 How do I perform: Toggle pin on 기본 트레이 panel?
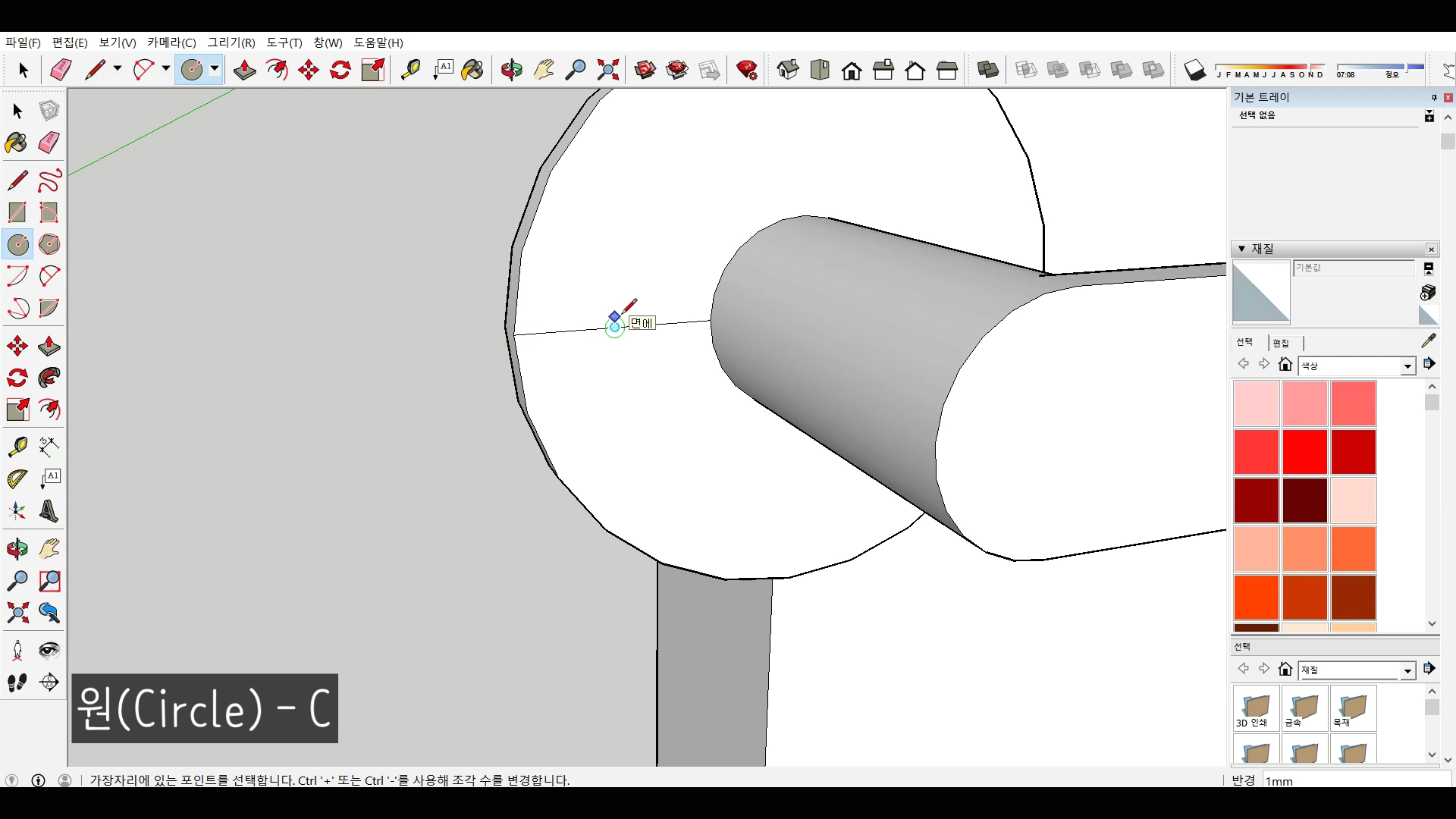coord(1434,97)
